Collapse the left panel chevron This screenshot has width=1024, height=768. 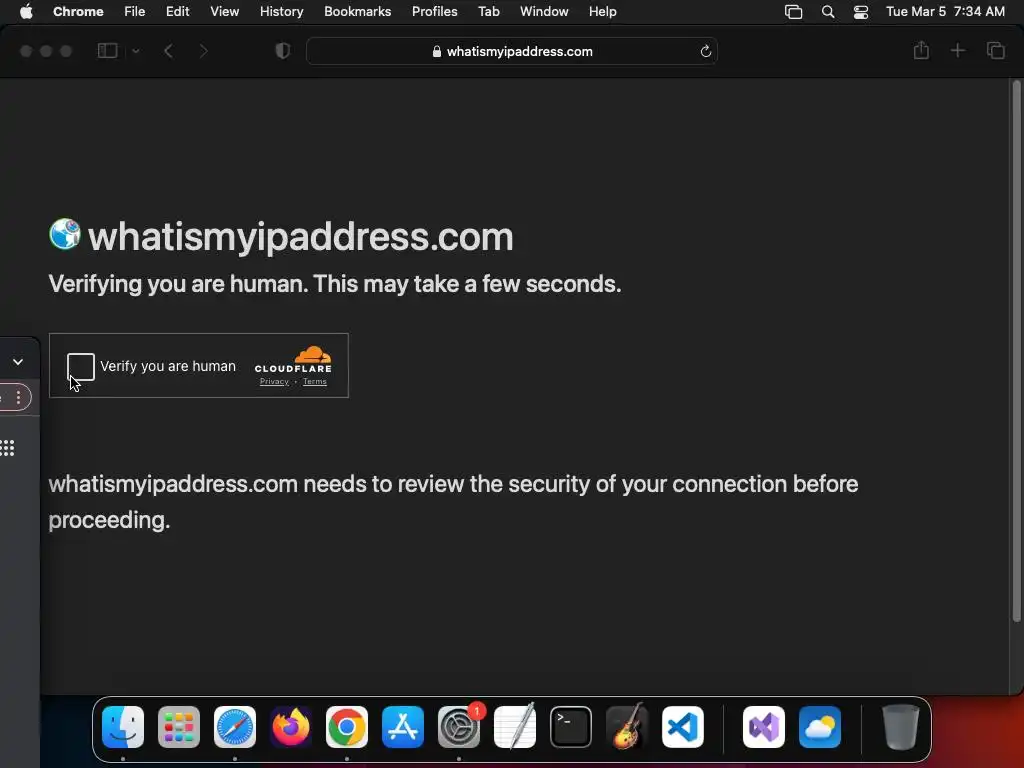(18, 362)
